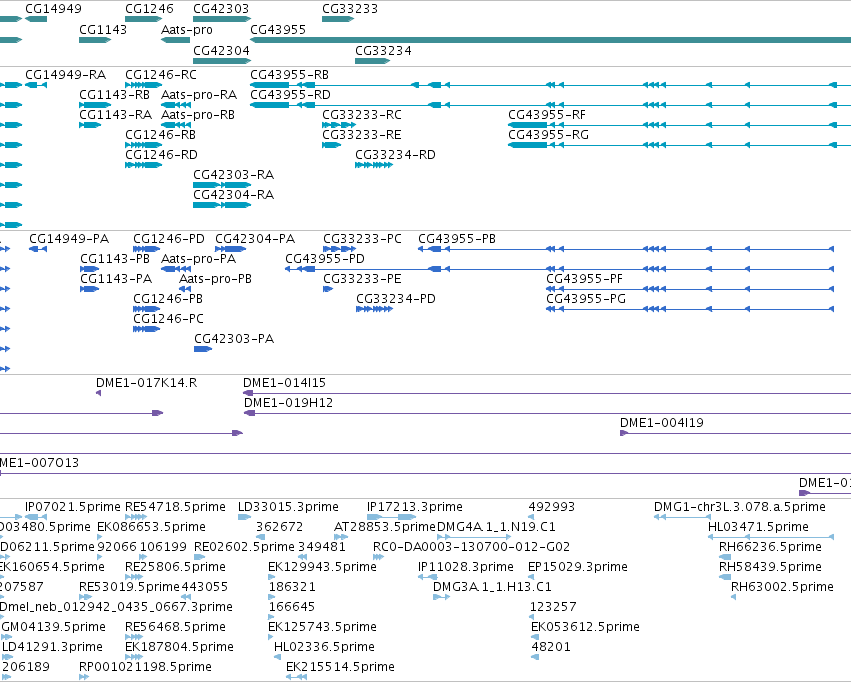Click EST RP001021198.5prime label
Viewport: 851px width, 682px height.
click(x=145, y=667)
